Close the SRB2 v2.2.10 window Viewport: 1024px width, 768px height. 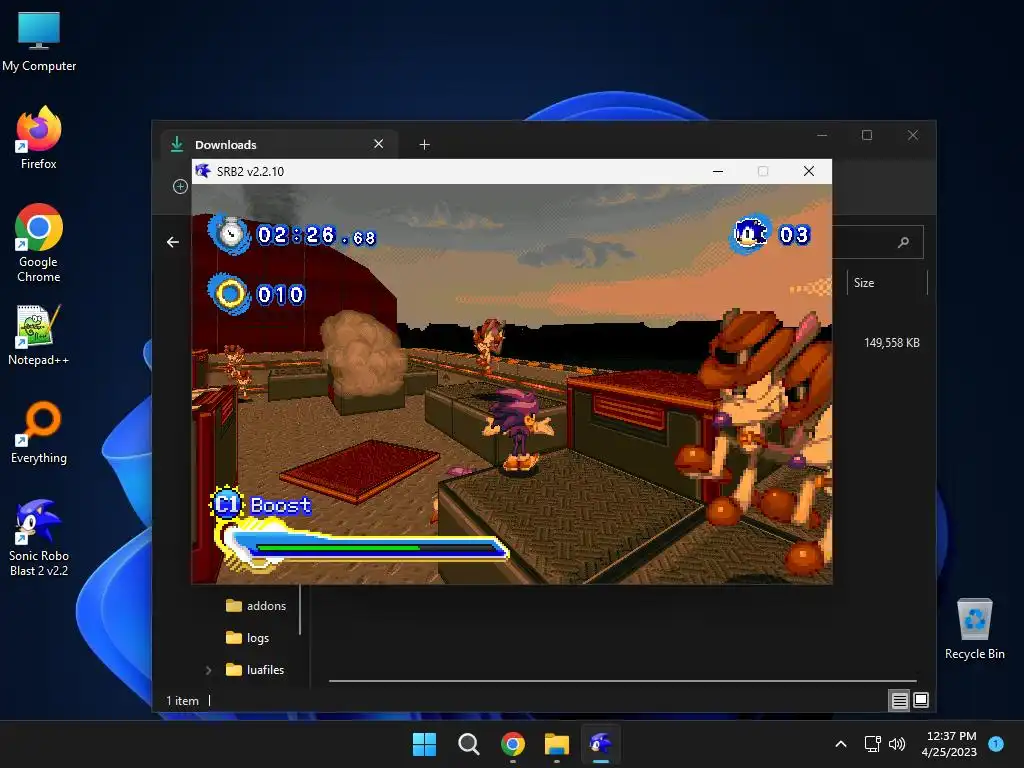(x=808, y=171)
